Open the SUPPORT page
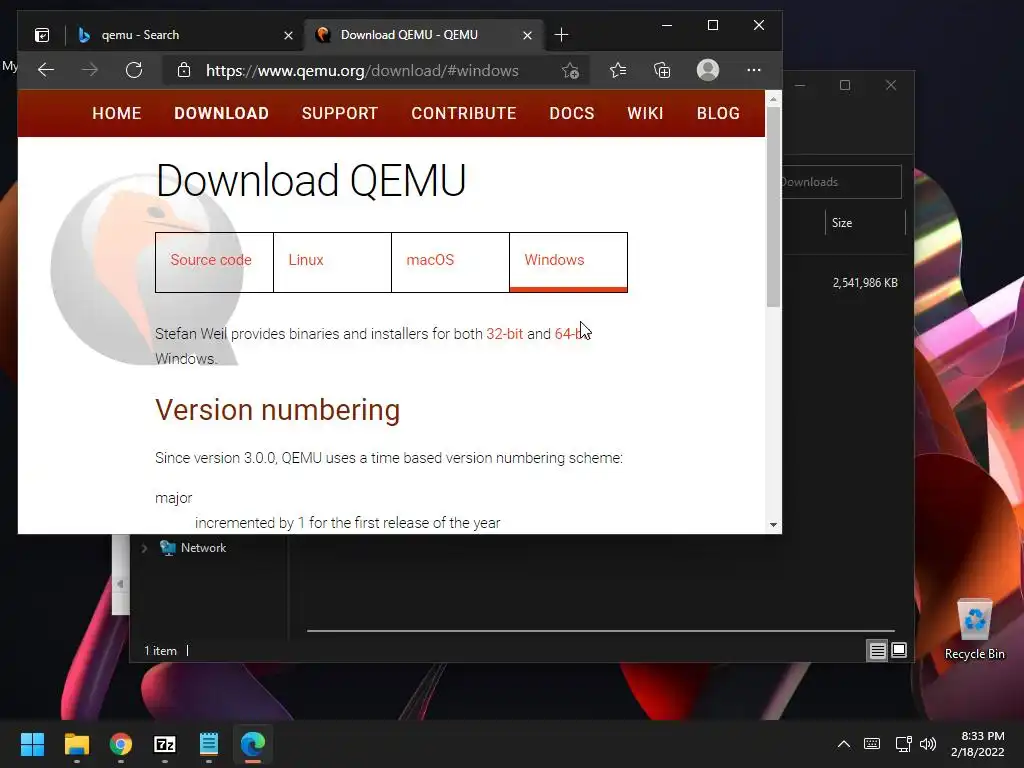The height and width of the screenshot is (768, 1024). pyautogui.click(x=340, y=114)
